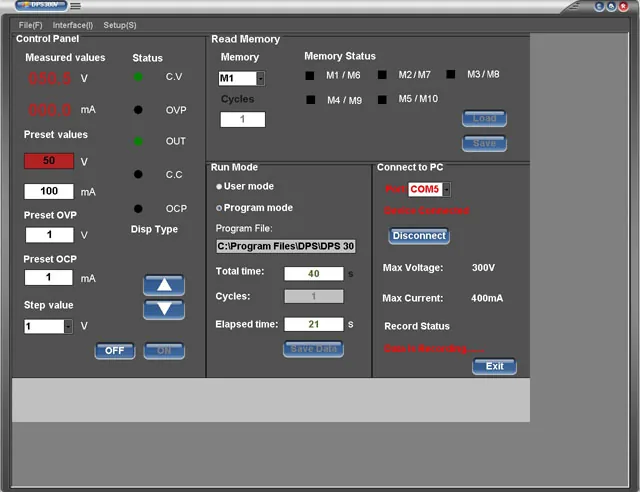The width and height of the screenshot is (640, 492).
Task: Click the M3 / M8 memory status square
Action: 451,74
